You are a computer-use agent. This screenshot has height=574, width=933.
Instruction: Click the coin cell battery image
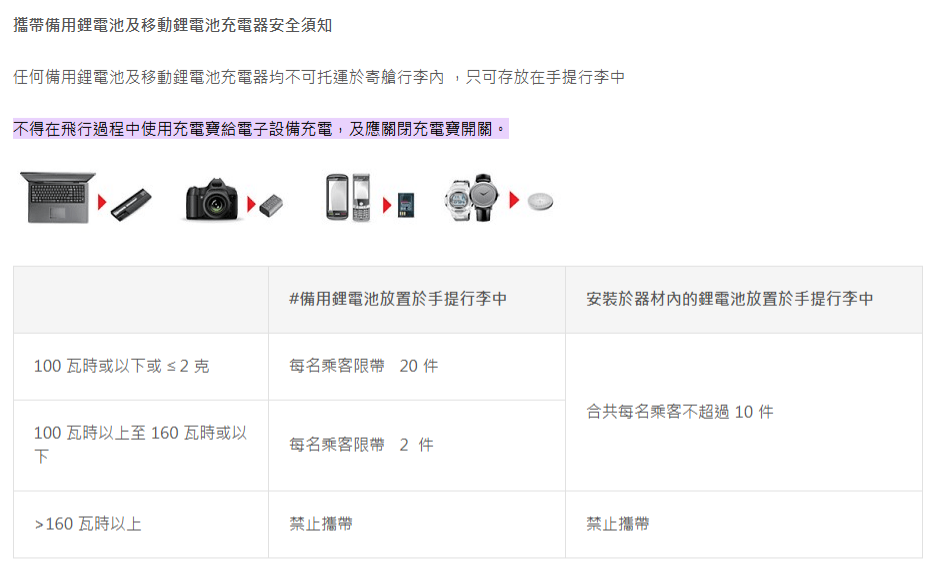[540, 201]
